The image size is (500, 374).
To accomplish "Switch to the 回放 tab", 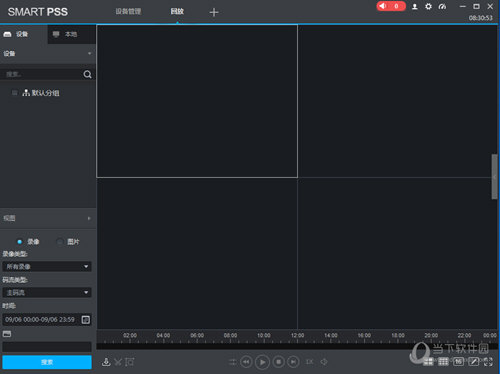I will pyautogui.click(x=177, y=11).
